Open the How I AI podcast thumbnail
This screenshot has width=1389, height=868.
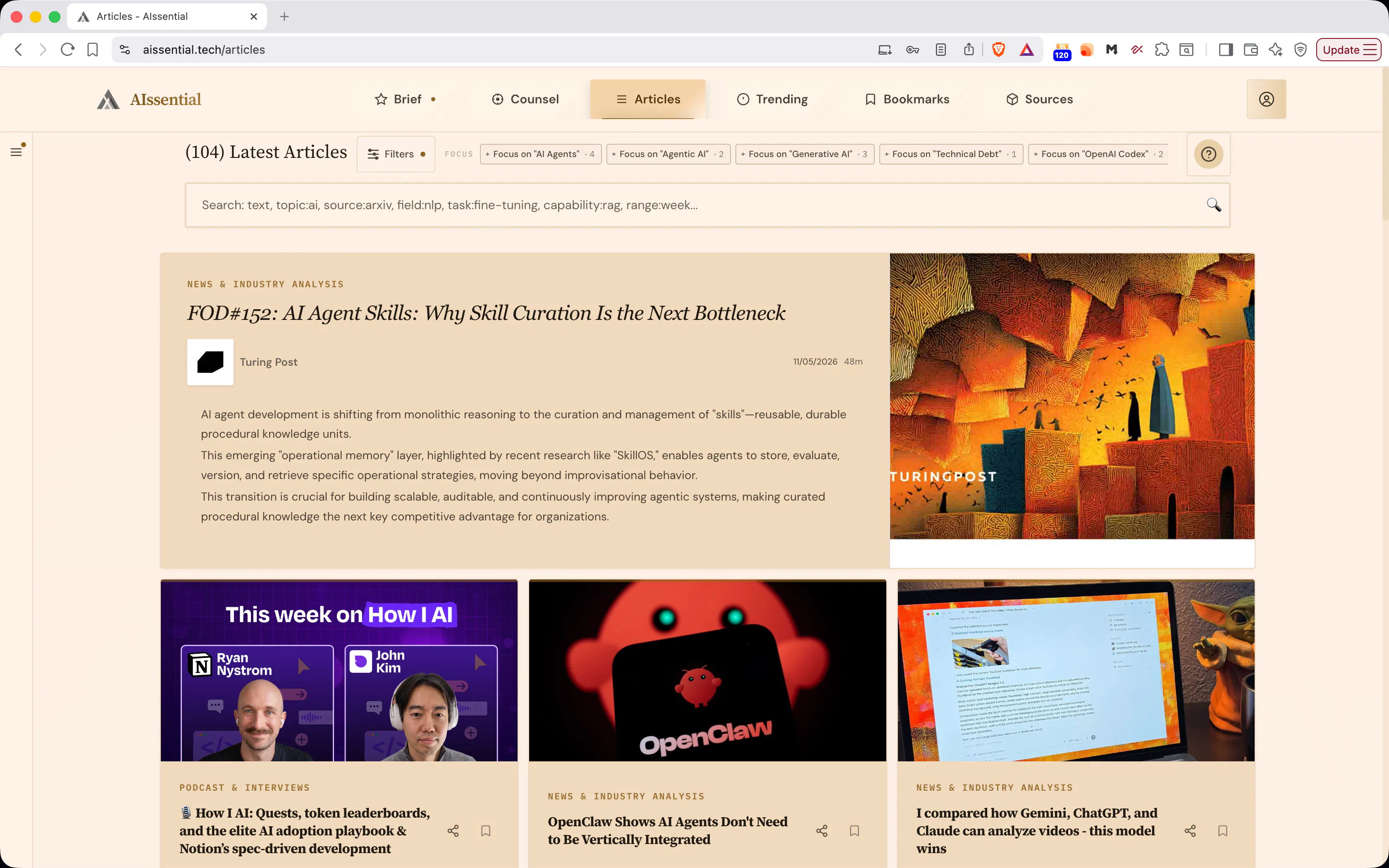(339, 670)
